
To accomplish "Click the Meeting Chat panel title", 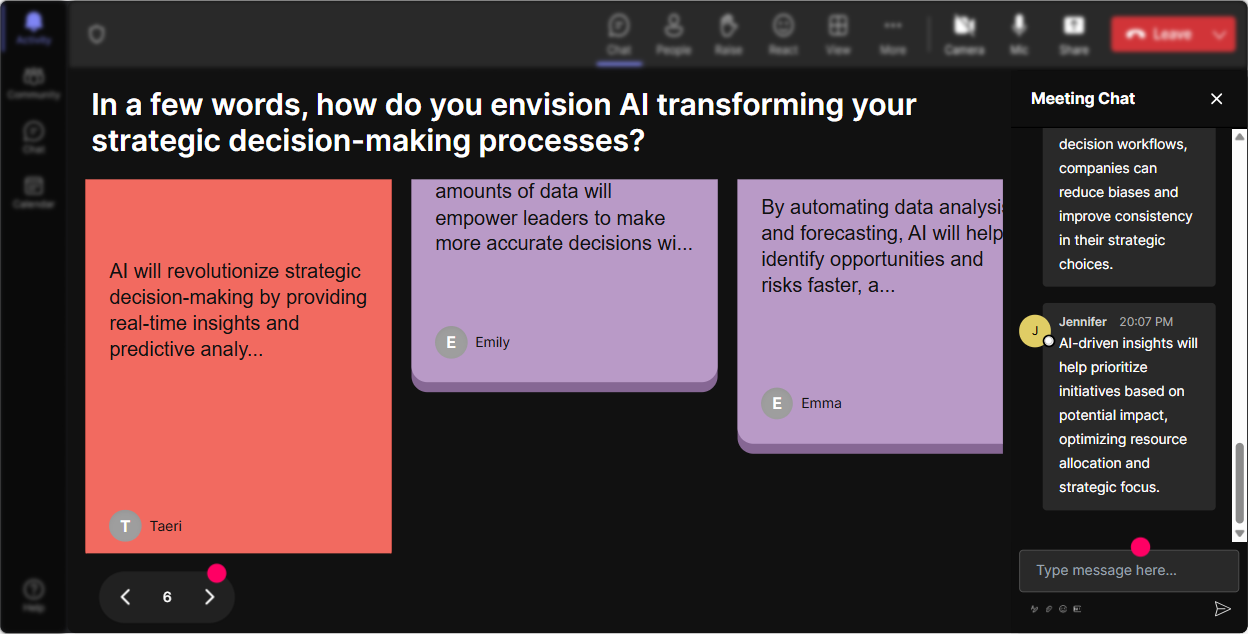I will click(x=1083, y=98).
